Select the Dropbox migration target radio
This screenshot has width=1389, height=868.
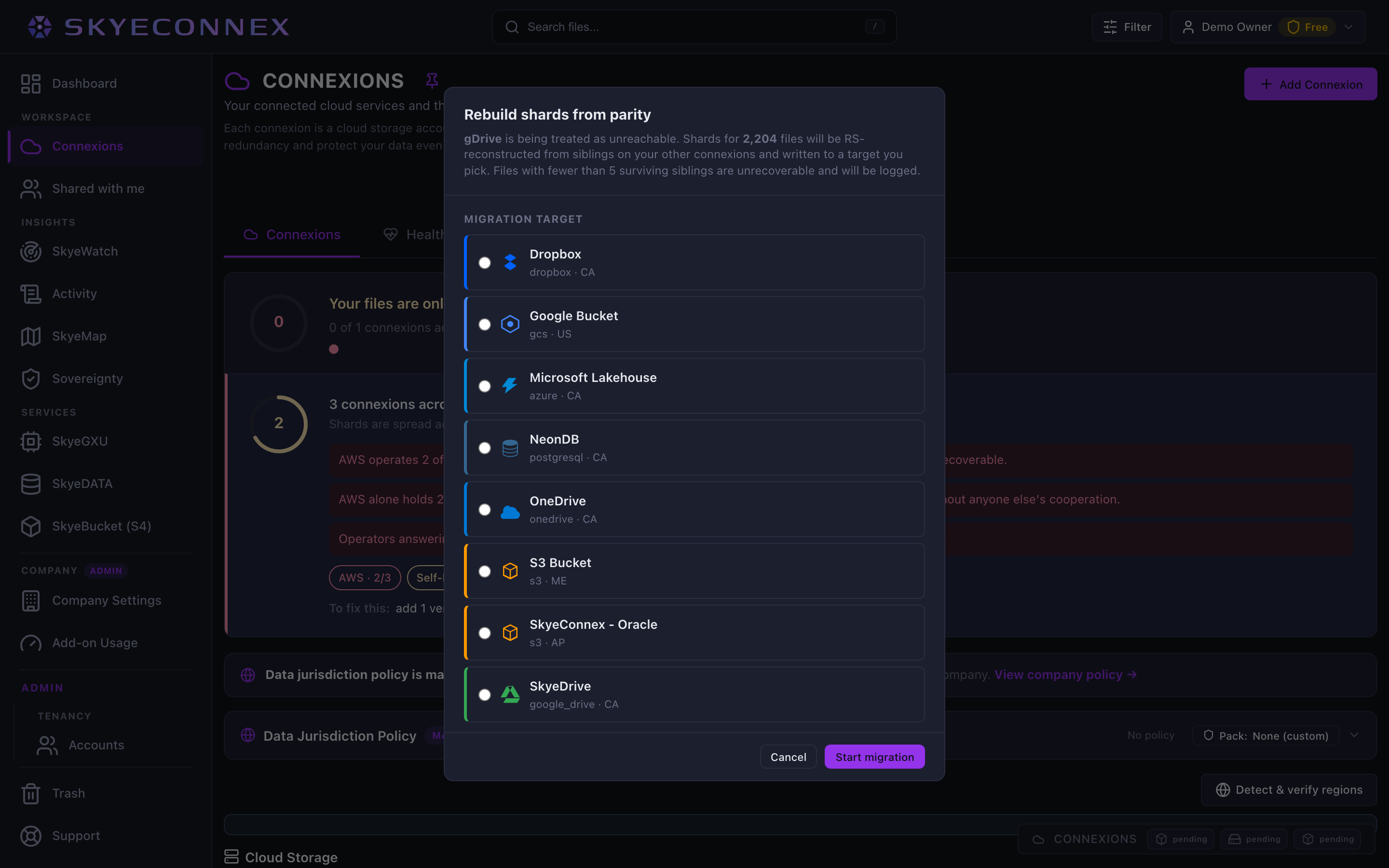[x=484, y=262]
